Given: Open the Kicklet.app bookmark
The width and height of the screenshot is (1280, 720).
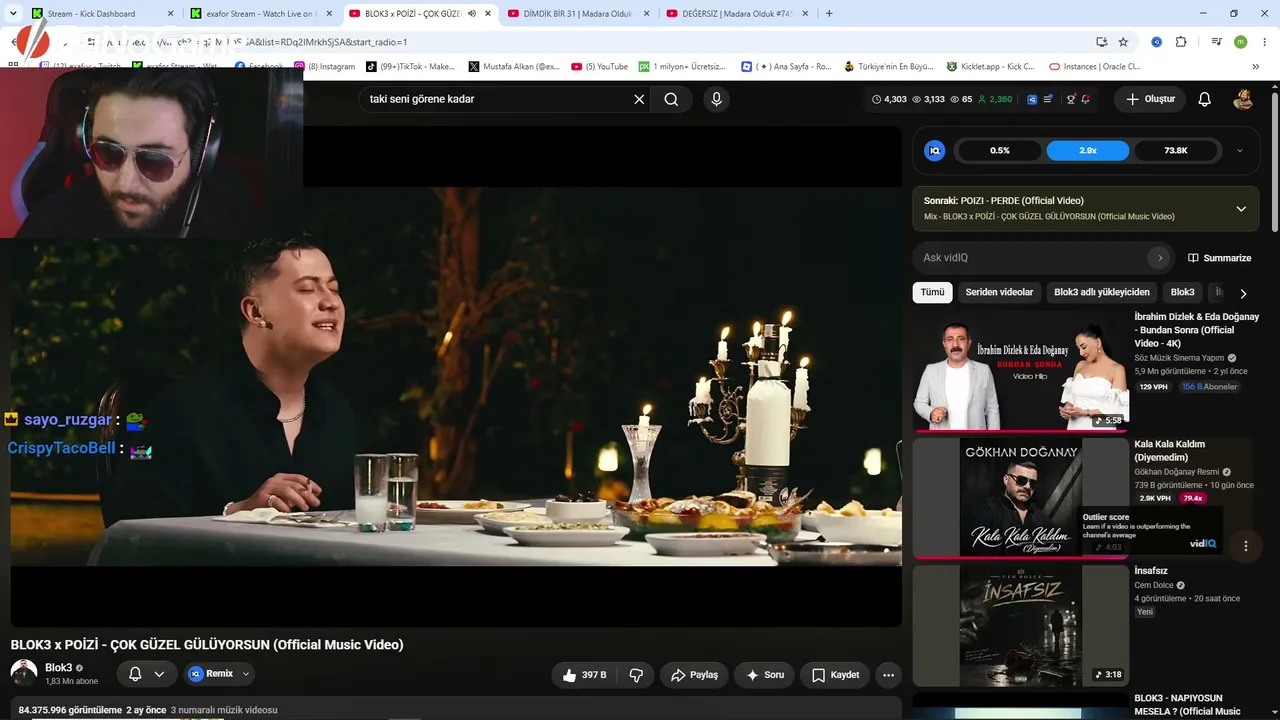Looking at the screenshot, I should (x=991, y=66).
